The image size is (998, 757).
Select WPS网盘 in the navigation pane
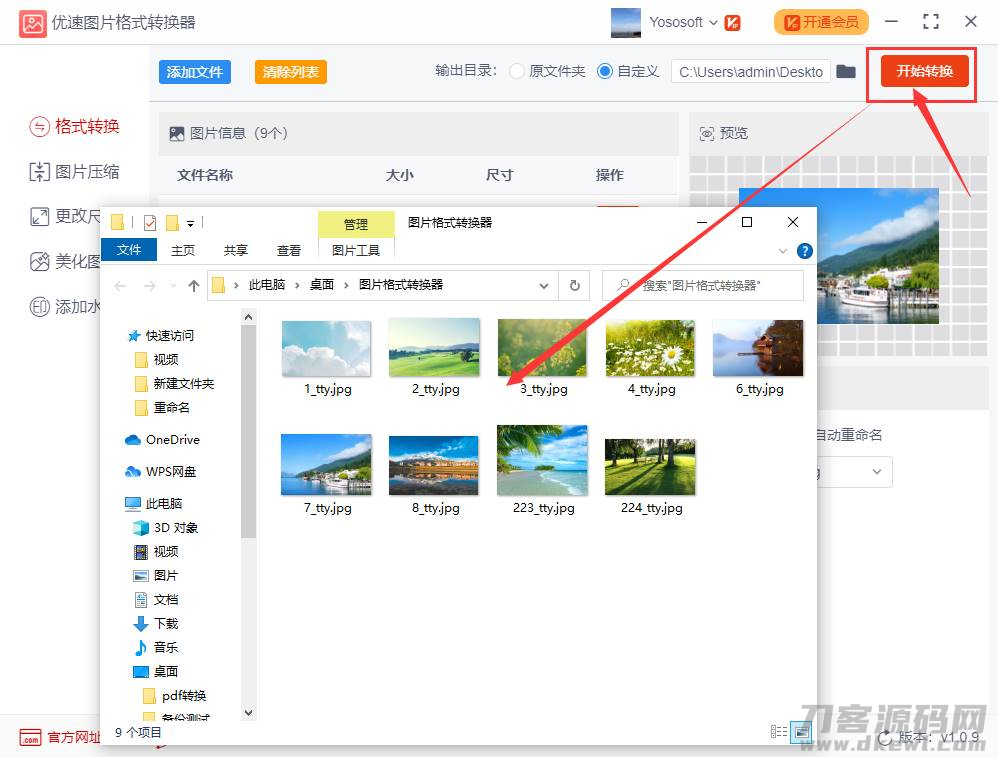point(171,472)
